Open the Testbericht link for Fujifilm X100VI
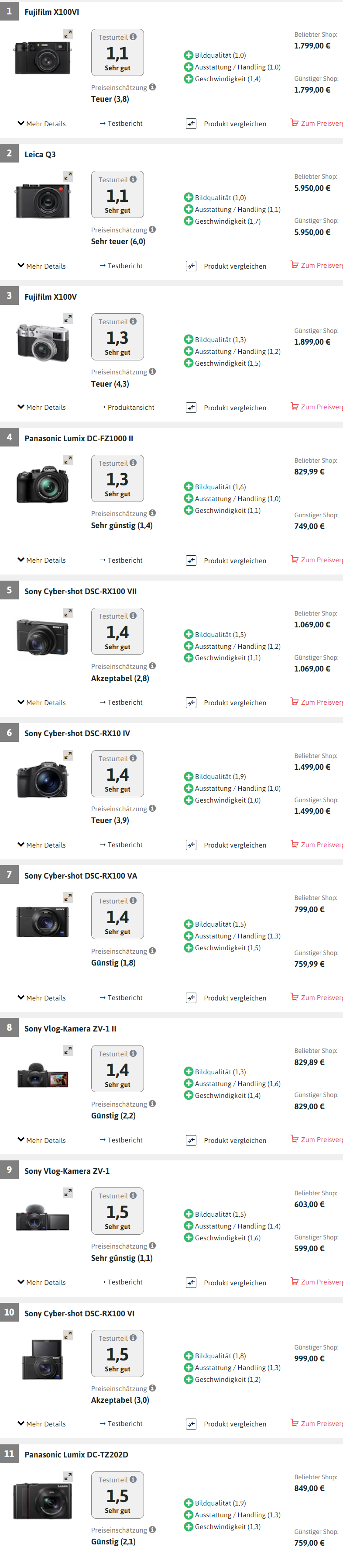The width and height of the screenshot is (343, 1568). coord(121,124)
